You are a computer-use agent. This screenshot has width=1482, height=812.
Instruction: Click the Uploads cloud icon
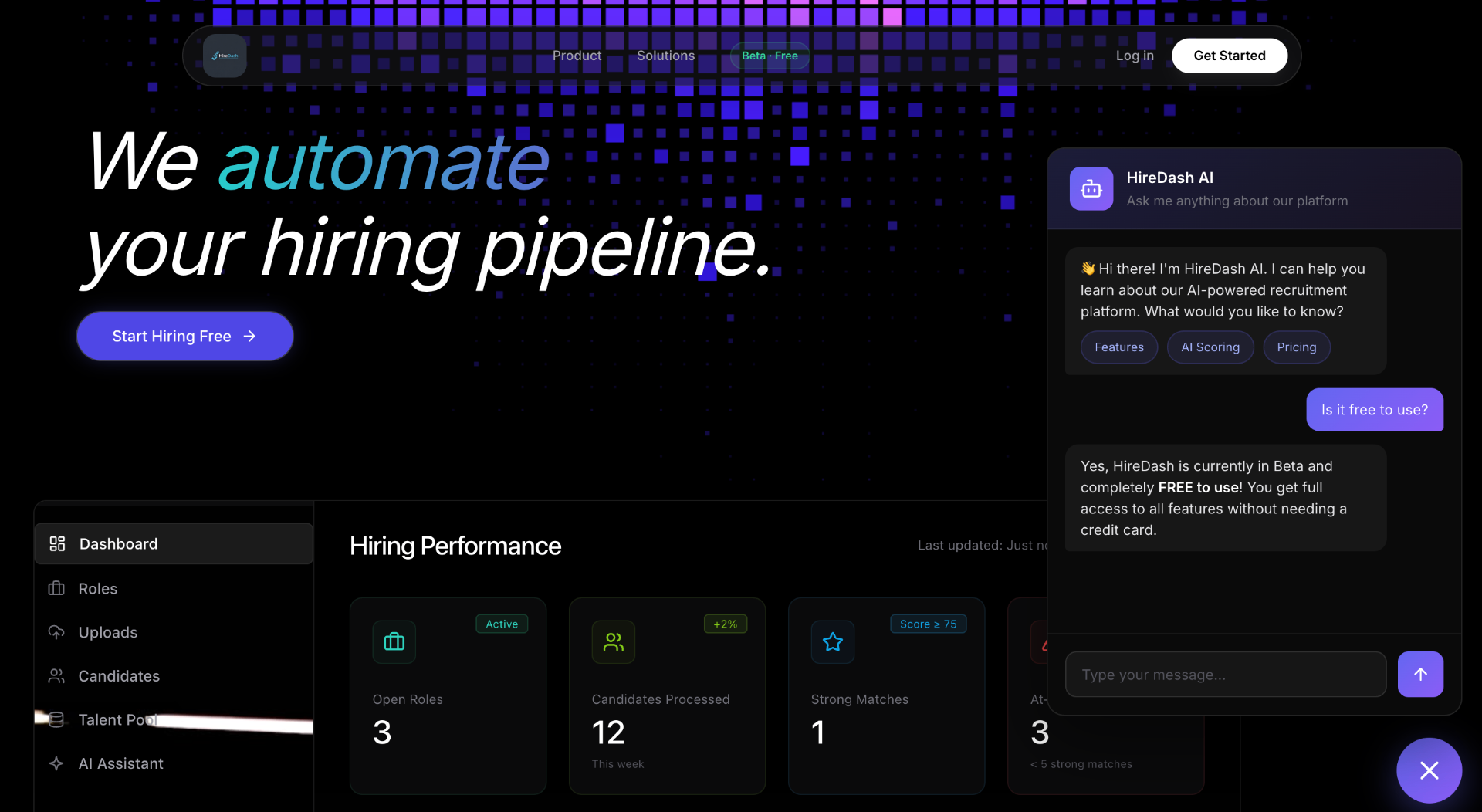coord(56,632)
